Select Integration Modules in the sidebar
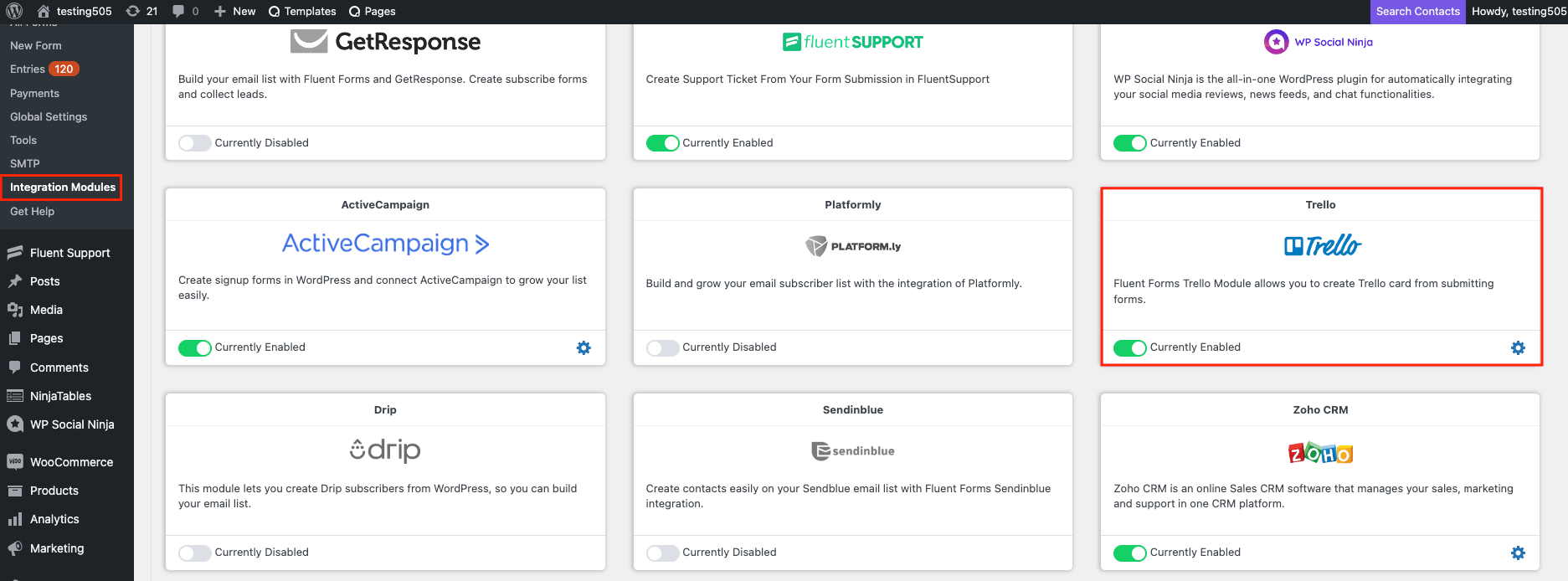This screenshot has height=581, width=1568. (63, 187)
